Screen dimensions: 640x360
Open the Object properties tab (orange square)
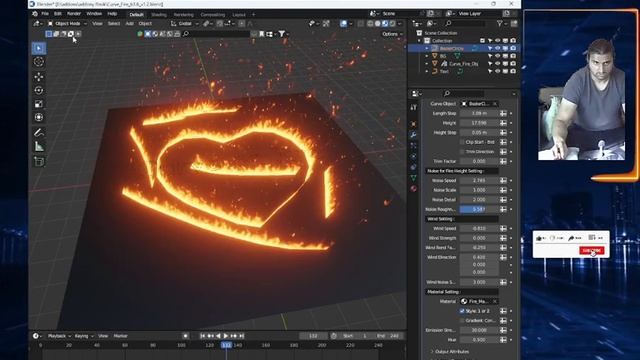pyautogui.click(x=413, y=124)
